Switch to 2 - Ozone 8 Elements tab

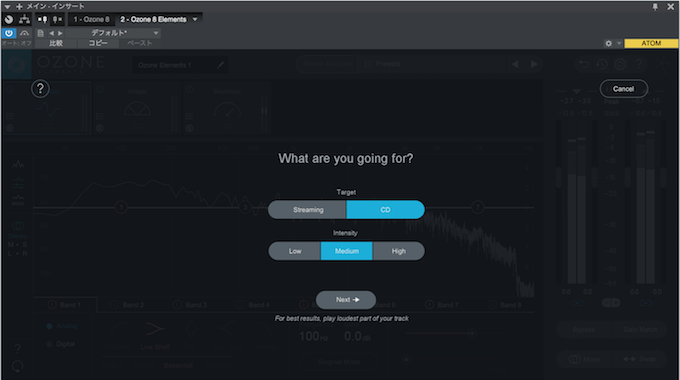pyautogui.click(x=153, y=20)
